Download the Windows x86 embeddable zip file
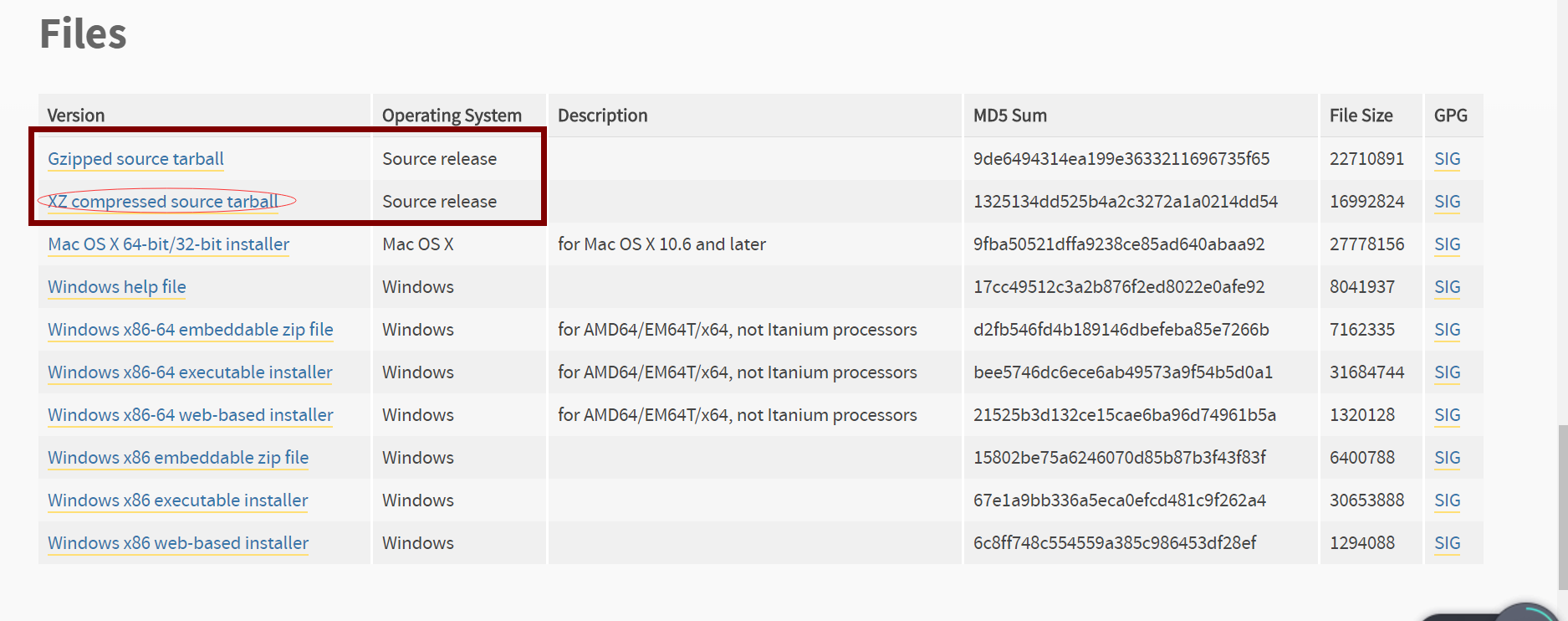Viewport: 1568px width, 621px height. [x=178, y=458]
